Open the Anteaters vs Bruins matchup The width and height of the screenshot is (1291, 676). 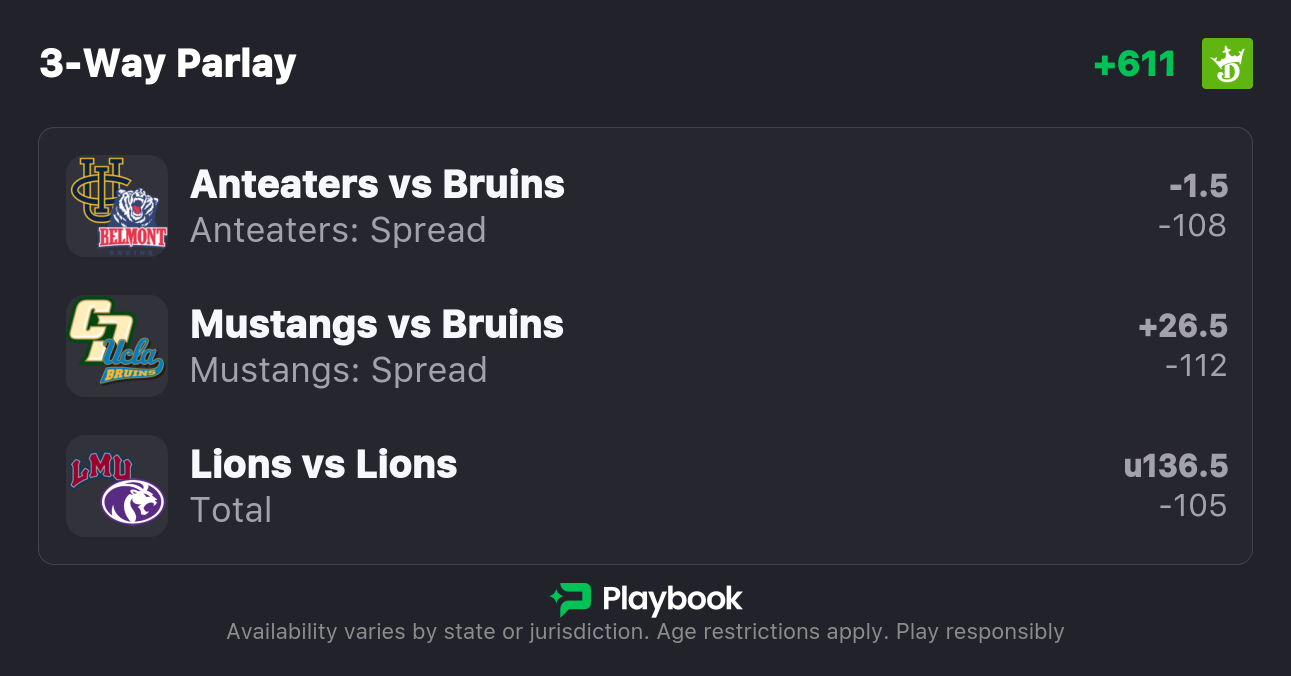(377, 185)
